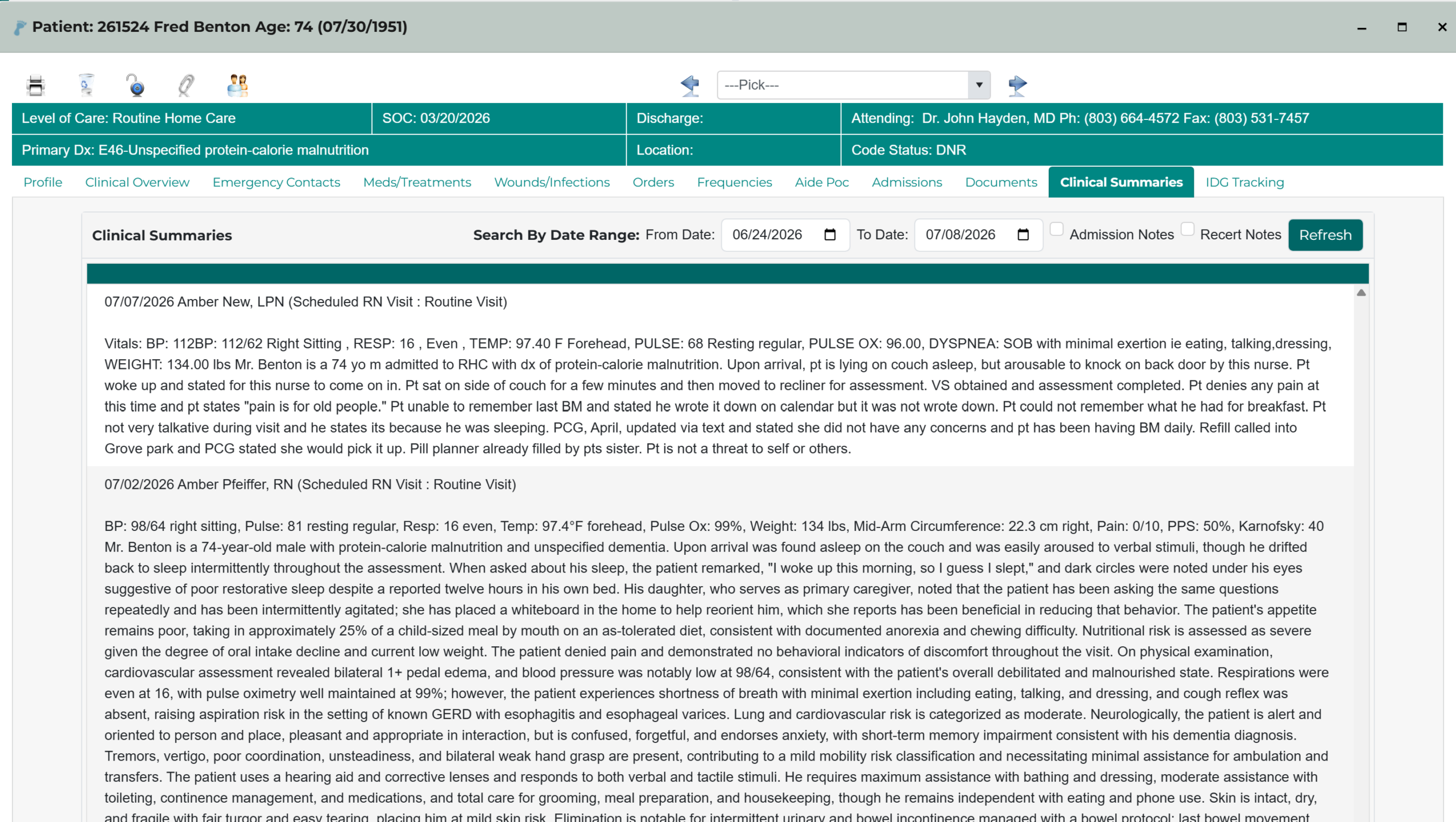Viewport: 1456px width, 822px height.
Task: Click the To Date field 07/08/2026
Action: click(979, 235)
